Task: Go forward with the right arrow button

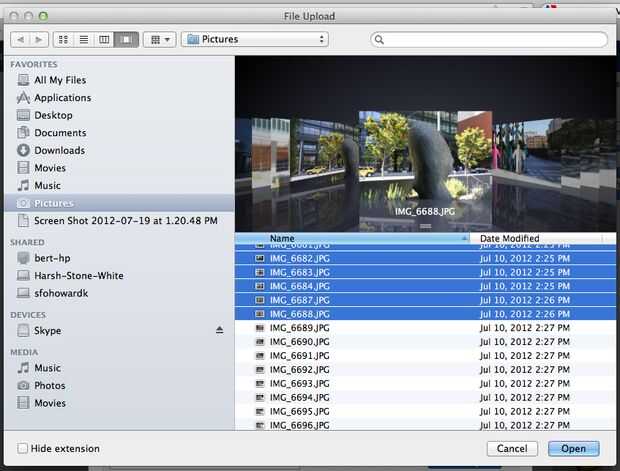Action: pos(39,40)
